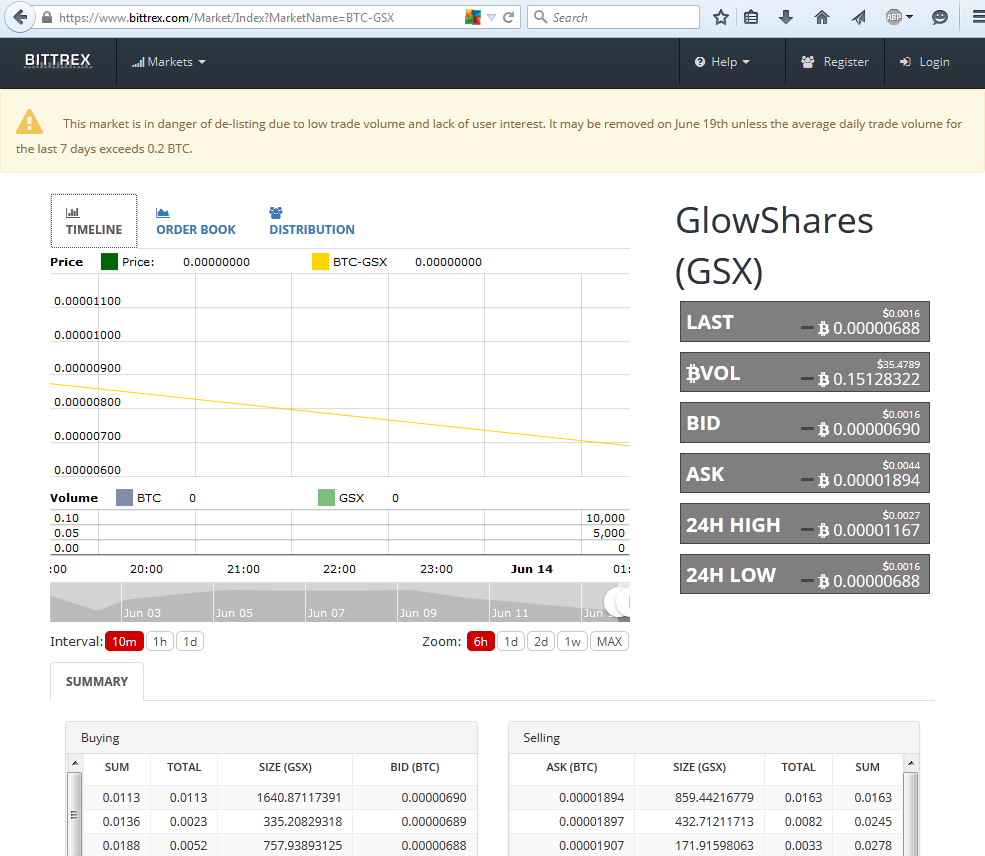Click the chart range slider handle
The width and height of the screenshot is (985, 856).
click(618, 602)
